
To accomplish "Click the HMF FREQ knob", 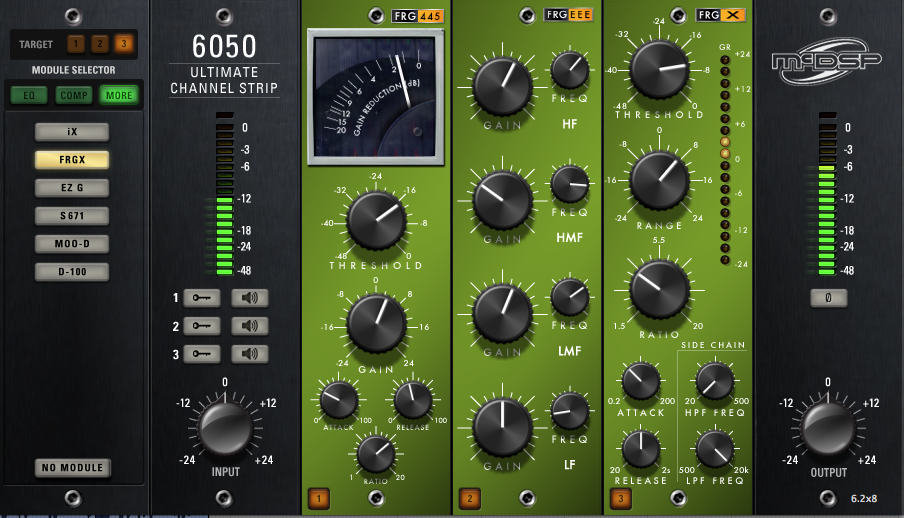I will point(570,184).
